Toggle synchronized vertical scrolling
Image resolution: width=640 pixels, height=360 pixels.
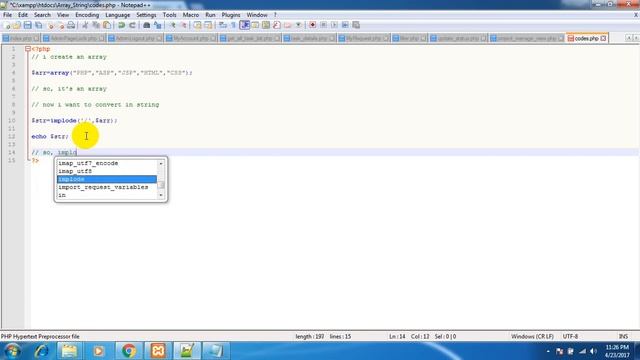click(198, 25)
